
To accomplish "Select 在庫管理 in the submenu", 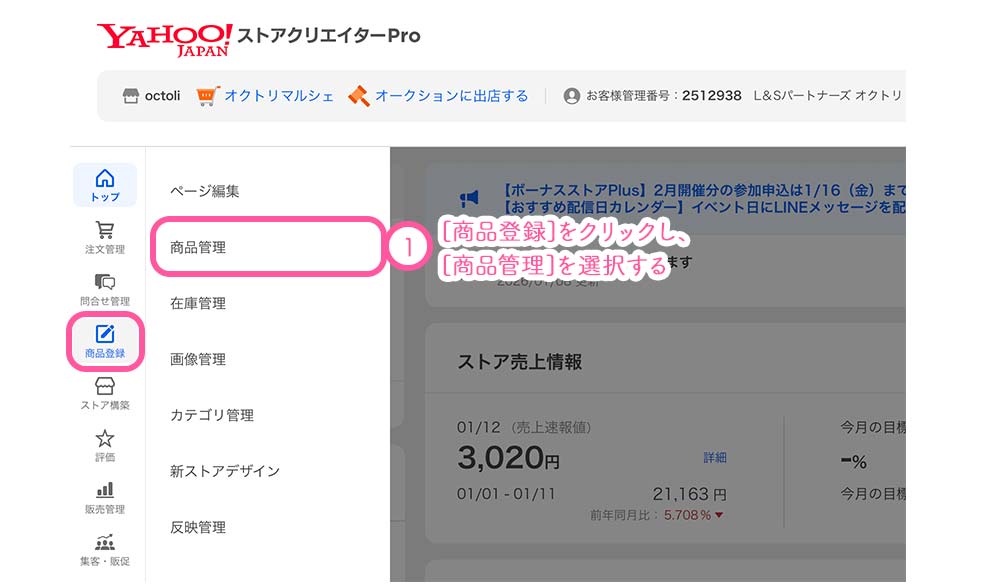I will pos(198,303).
